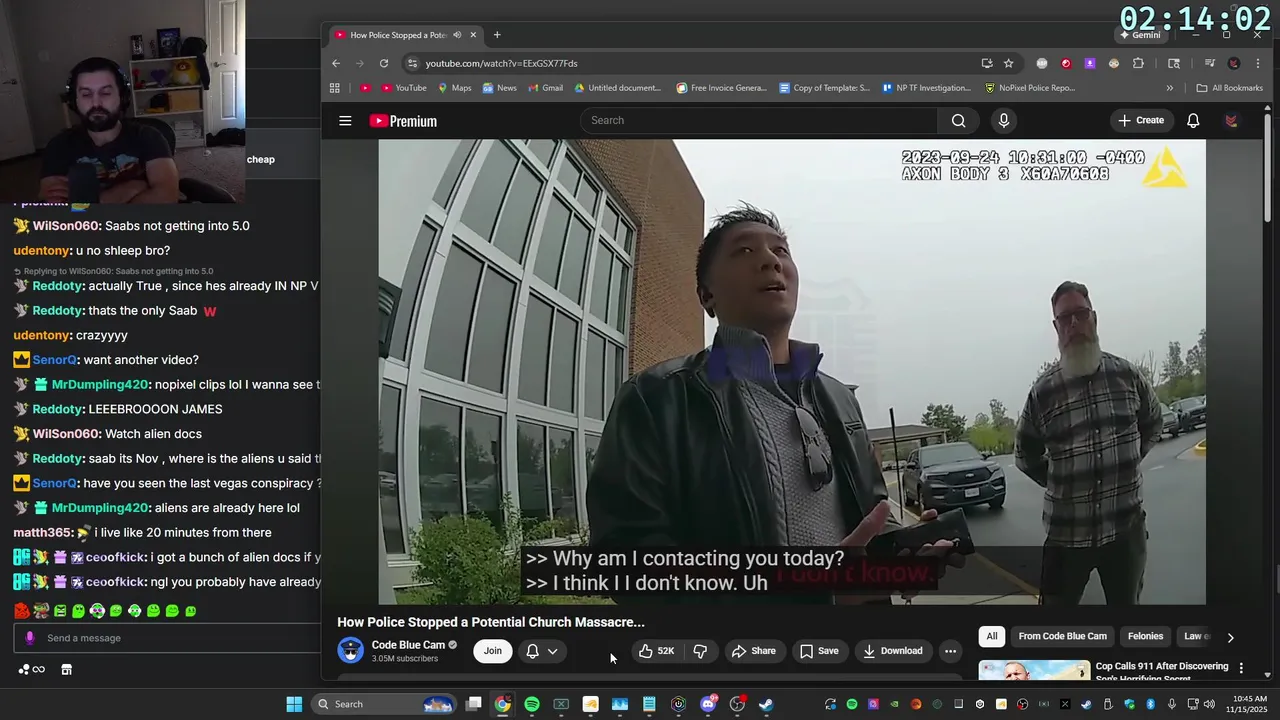This screenshot has width=1280, height=720.
Task: Like the video with thumbs-up 52K
Action: coord(656,651)
